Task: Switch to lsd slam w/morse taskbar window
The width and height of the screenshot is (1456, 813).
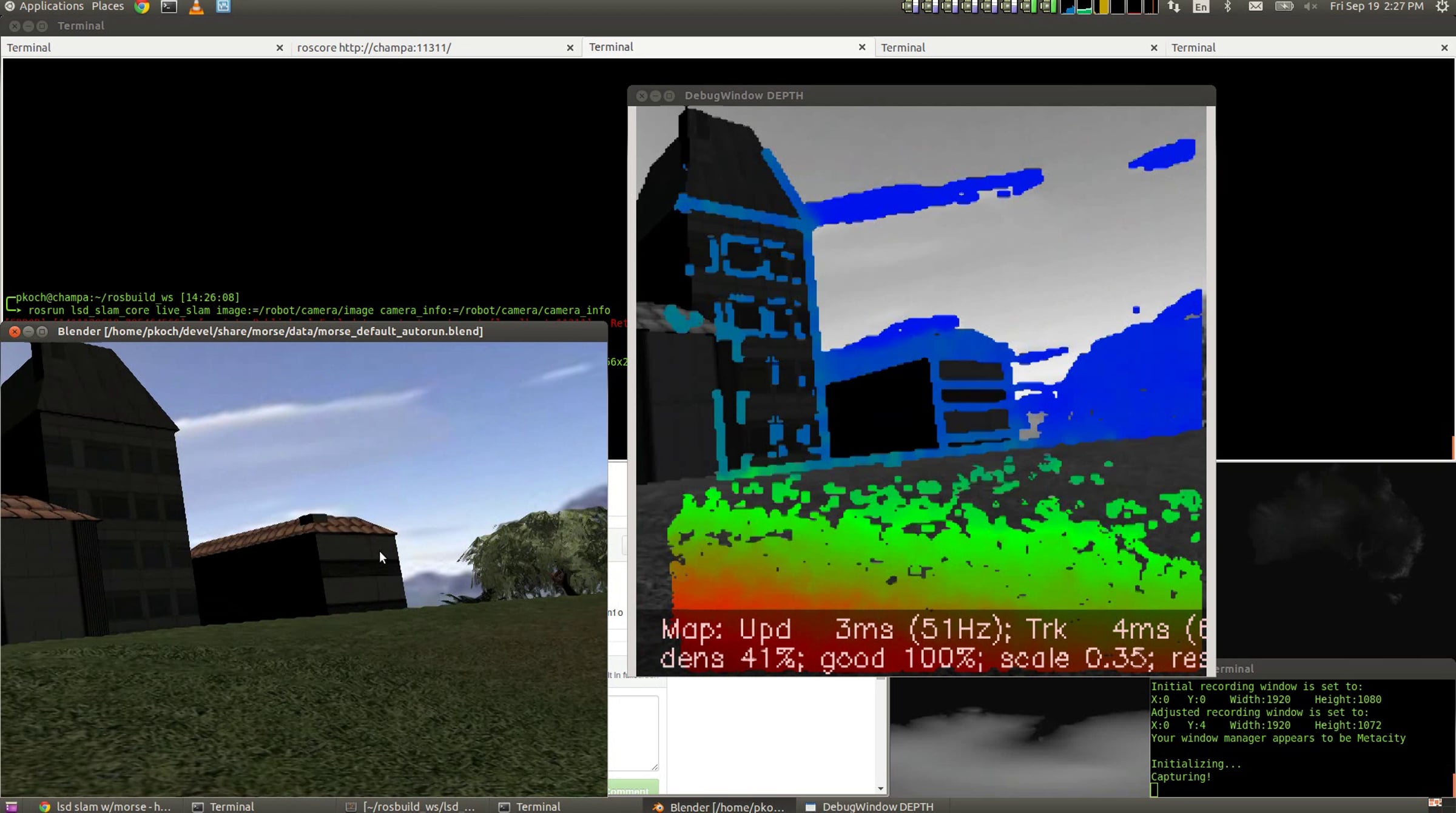Action: pos(106,806)
